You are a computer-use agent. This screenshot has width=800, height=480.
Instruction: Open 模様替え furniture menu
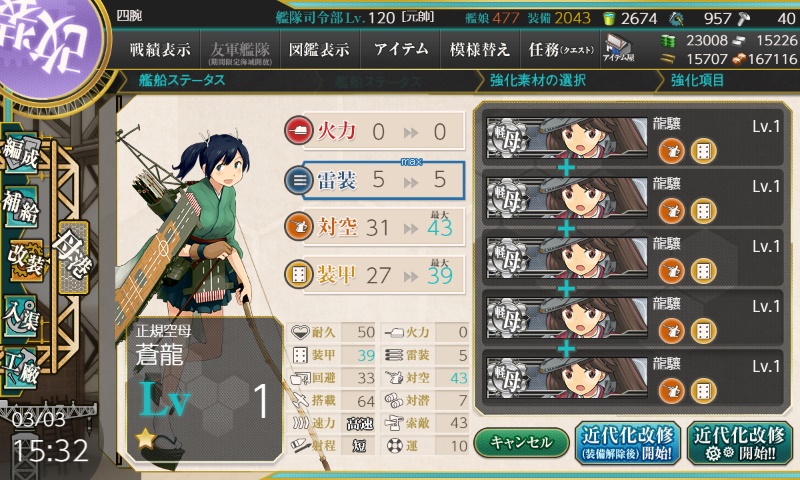tap(480, 49)
